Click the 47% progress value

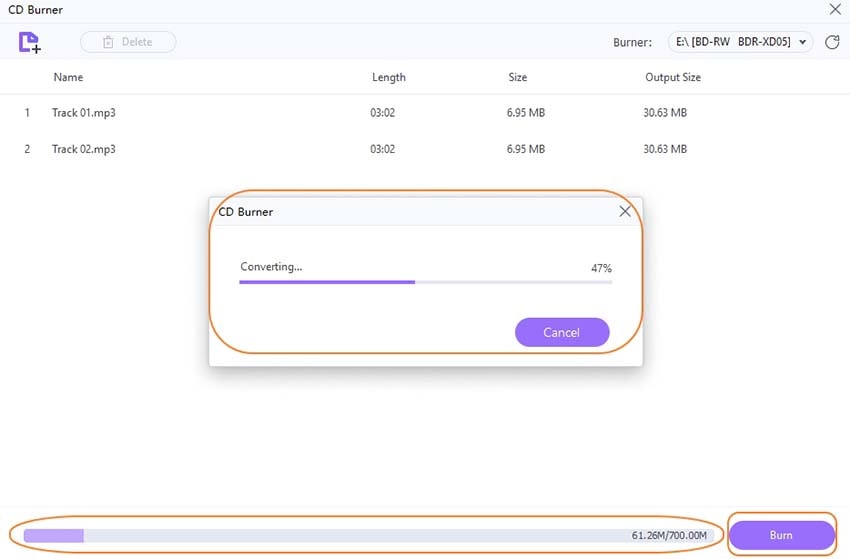click(x=601, y=268)
